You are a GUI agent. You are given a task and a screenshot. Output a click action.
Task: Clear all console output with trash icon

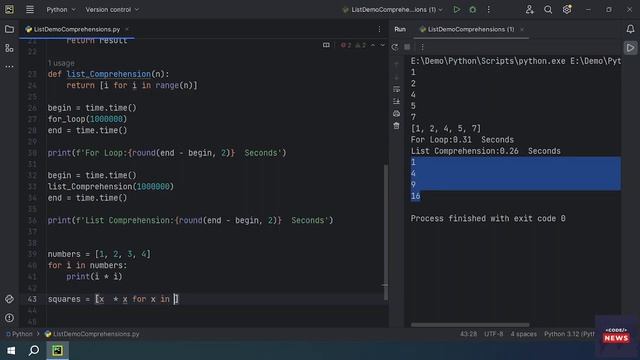(x=396, y=126)
